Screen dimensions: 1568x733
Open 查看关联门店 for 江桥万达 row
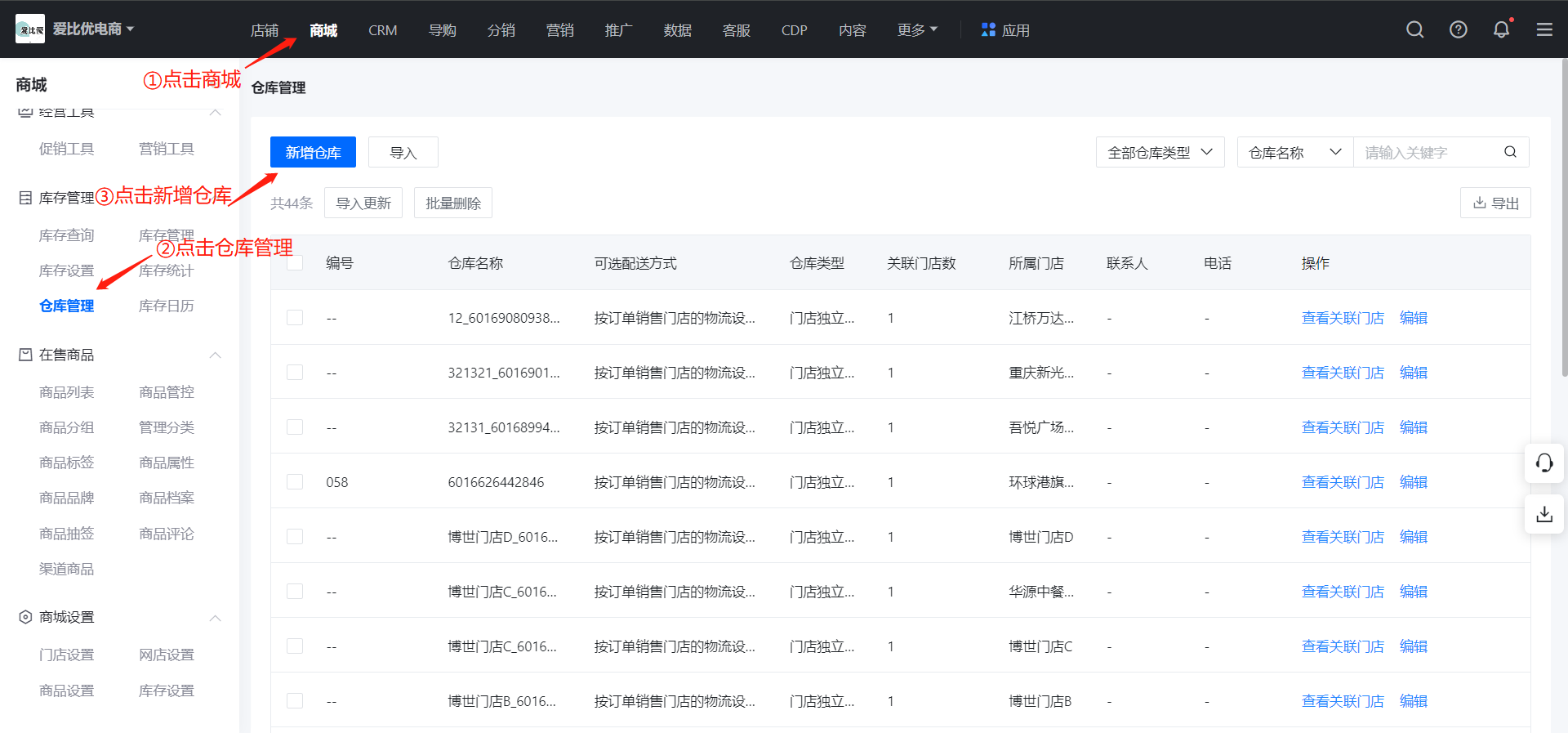coord(1343,318)
